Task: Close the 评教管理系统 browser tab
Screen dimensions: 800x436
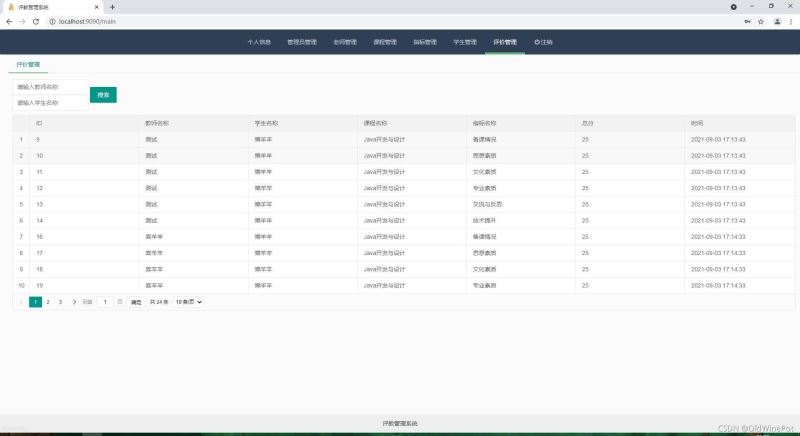Action: [96, 7]
